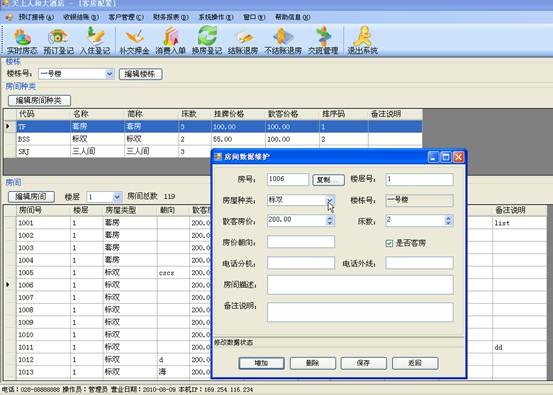This screenshot has height=395, width=553.
Task: Expand the 楼栋号 building dropdown
Action: (110, 74)
